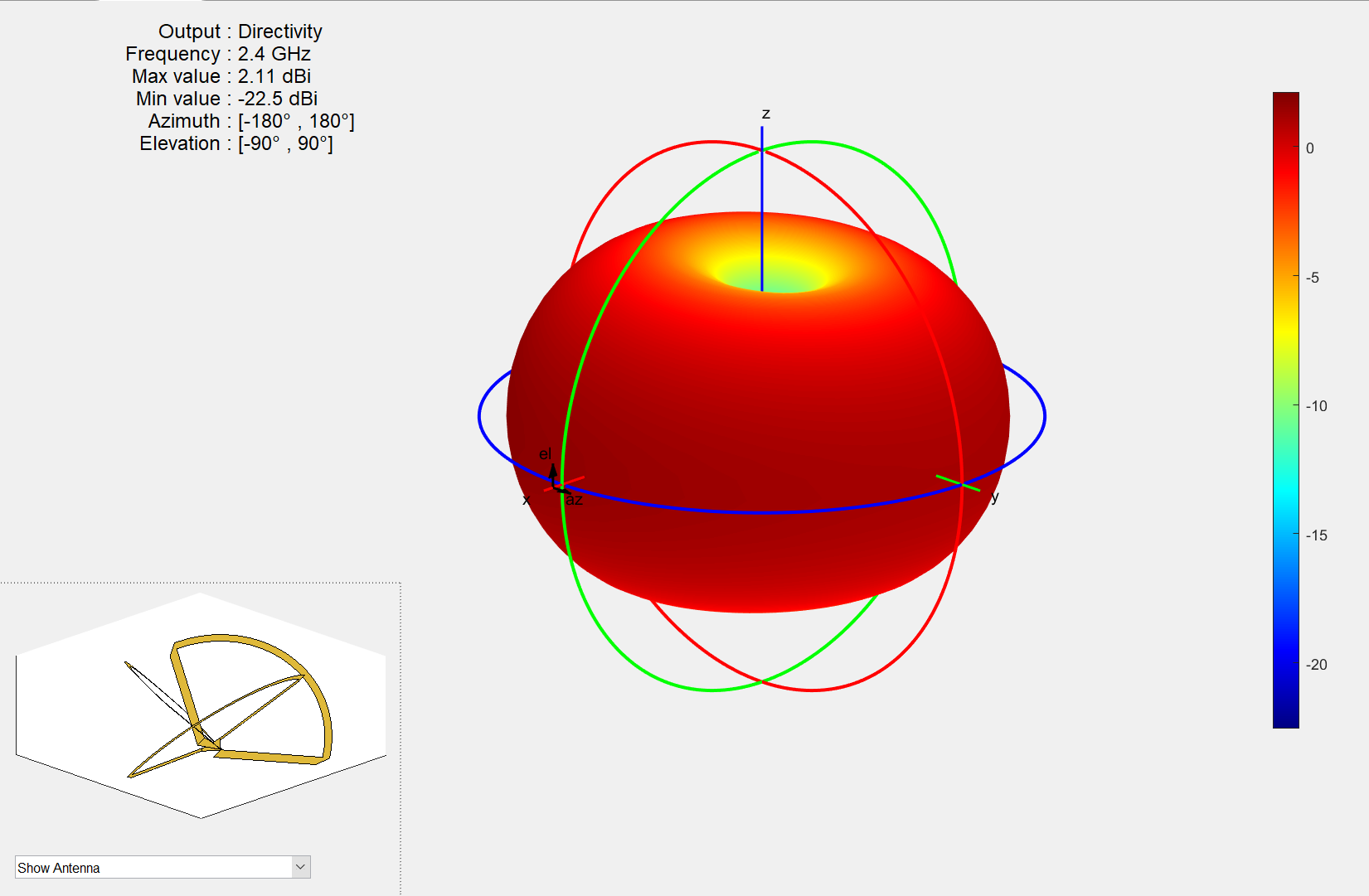Open the Show Antenna dropdown

[x=163, y=867]
